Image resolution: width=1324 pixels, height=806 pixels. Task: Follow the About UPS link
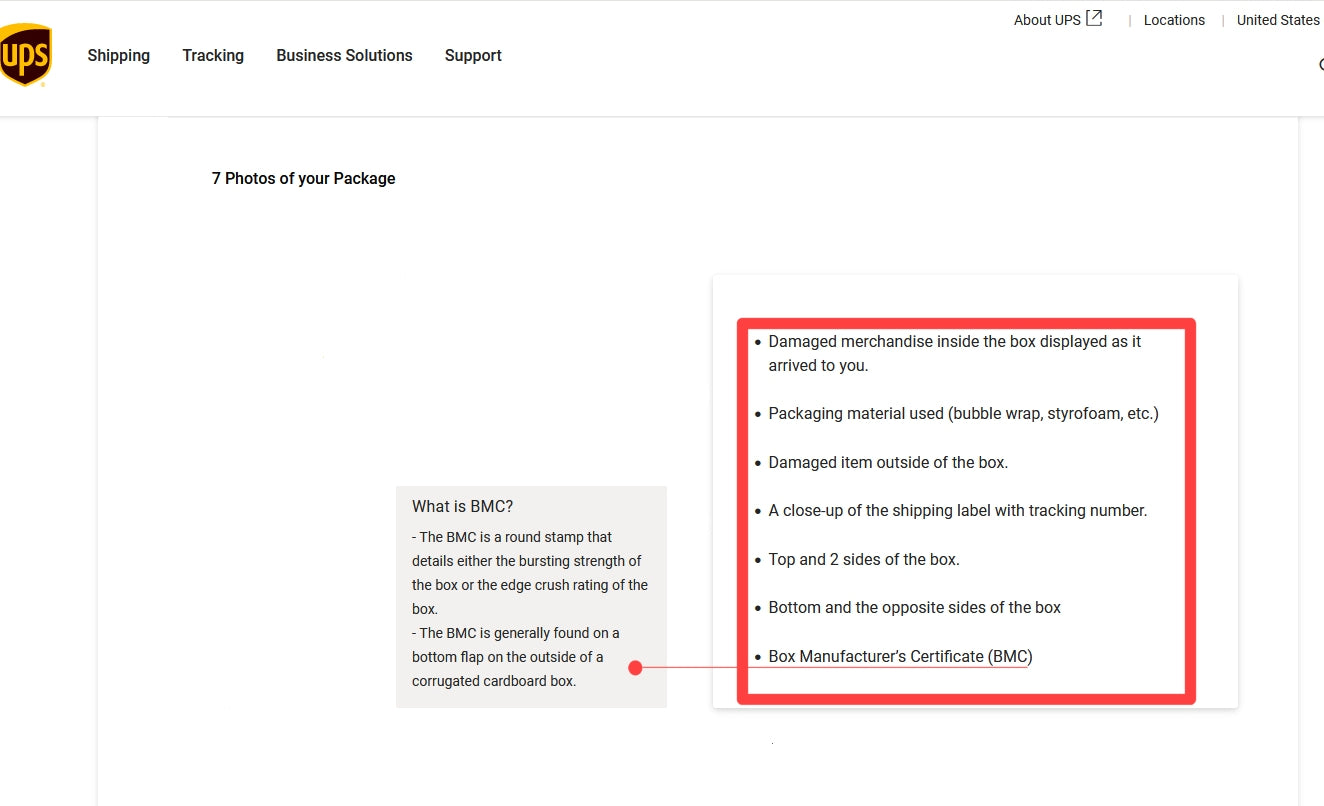click(x=1046, y=20)
